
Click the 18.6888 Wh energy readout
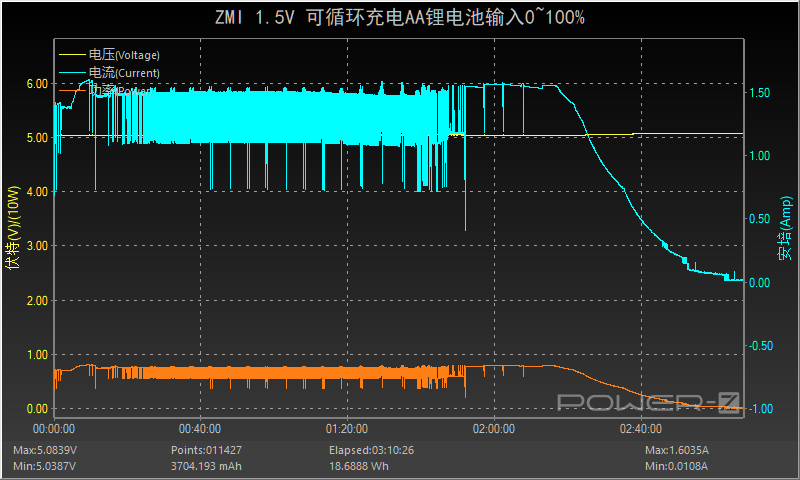(x=359, y=466)
